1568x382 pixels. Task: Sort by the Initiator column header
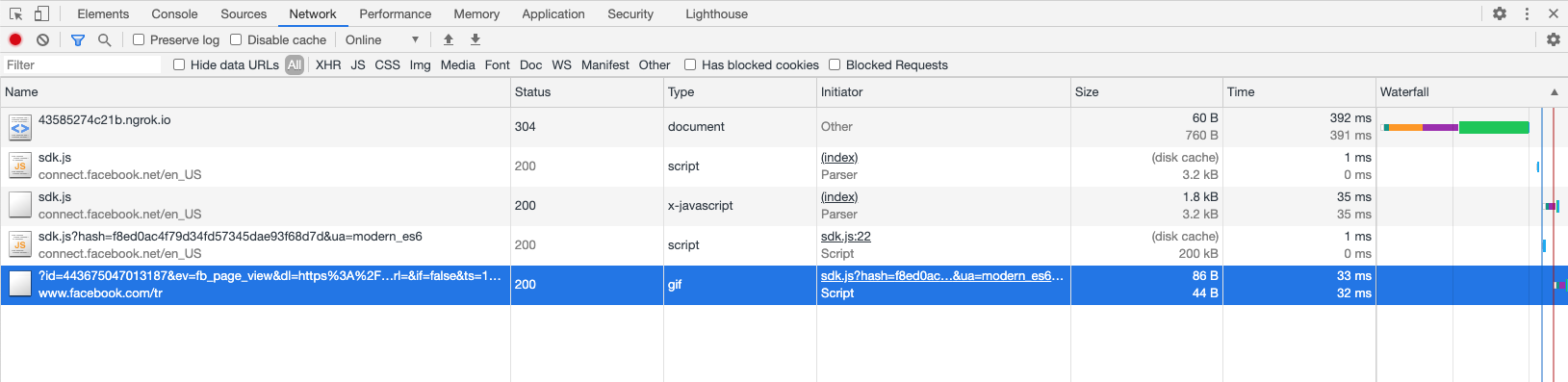coord(943,92)
